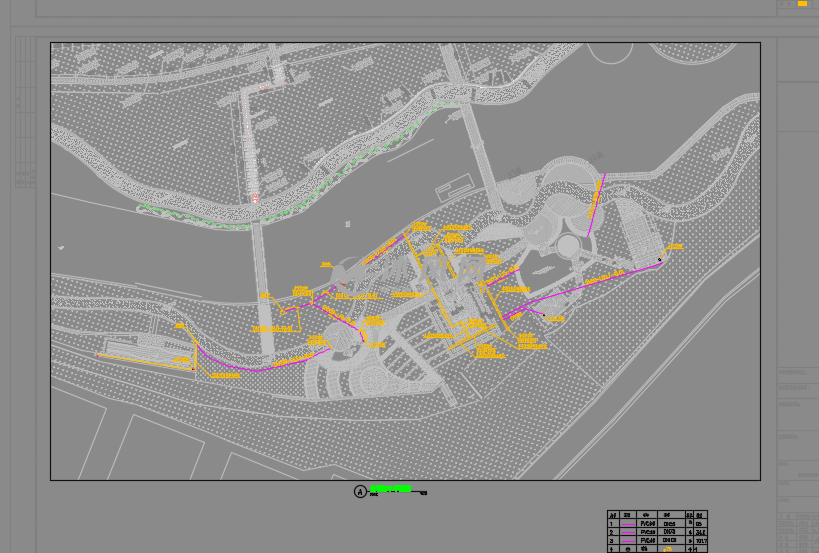
Task: Select the circular plaza near the center-right
Action: point(568,245)
